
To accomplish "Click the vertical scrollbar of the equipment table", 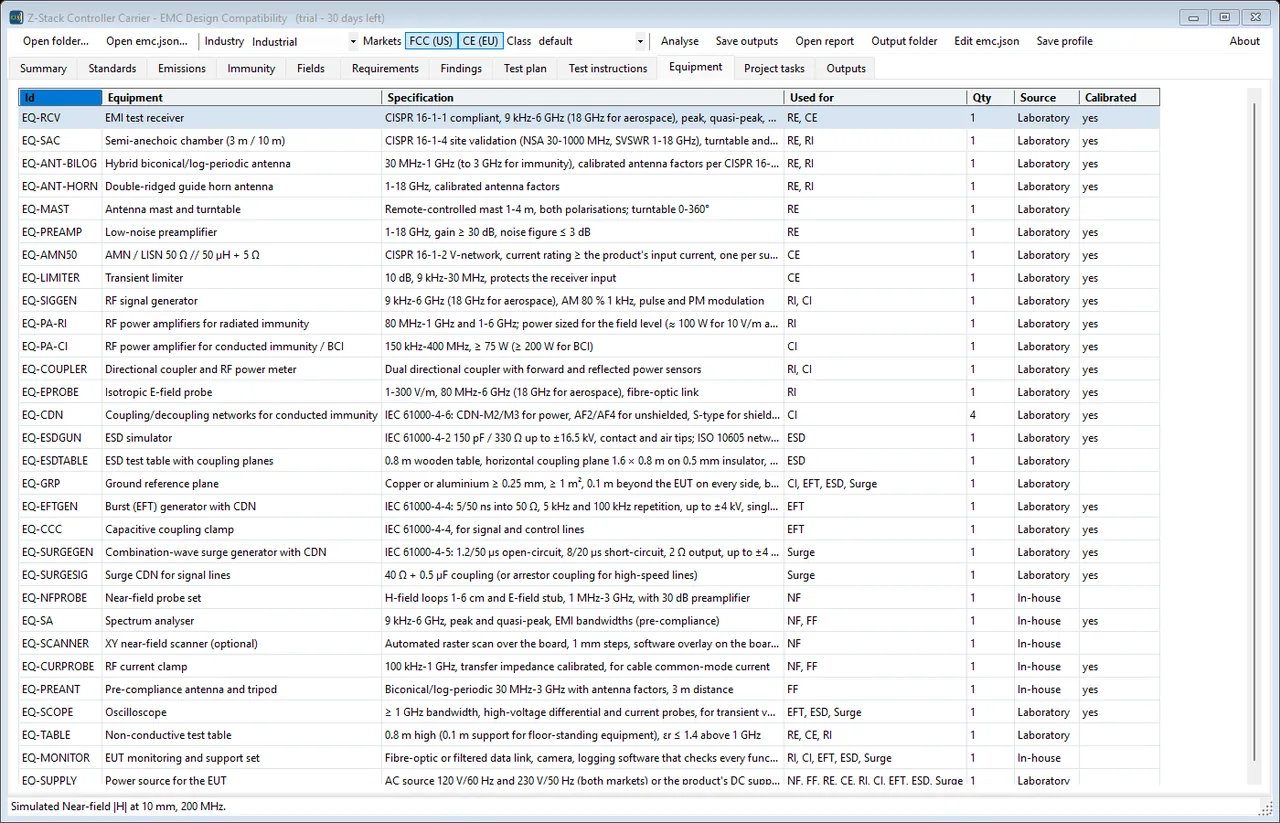I will click(x=1254, y=436).
